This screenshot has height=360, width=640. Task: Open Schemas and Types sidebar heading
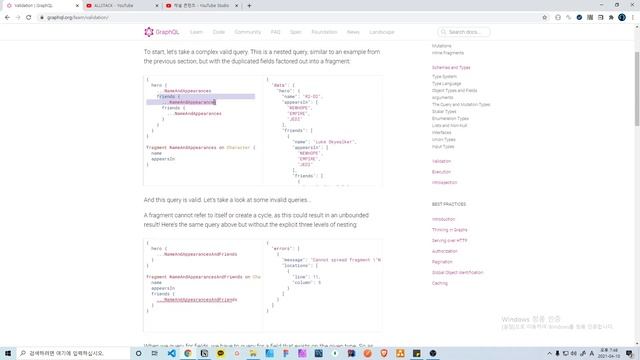[451, 67]
